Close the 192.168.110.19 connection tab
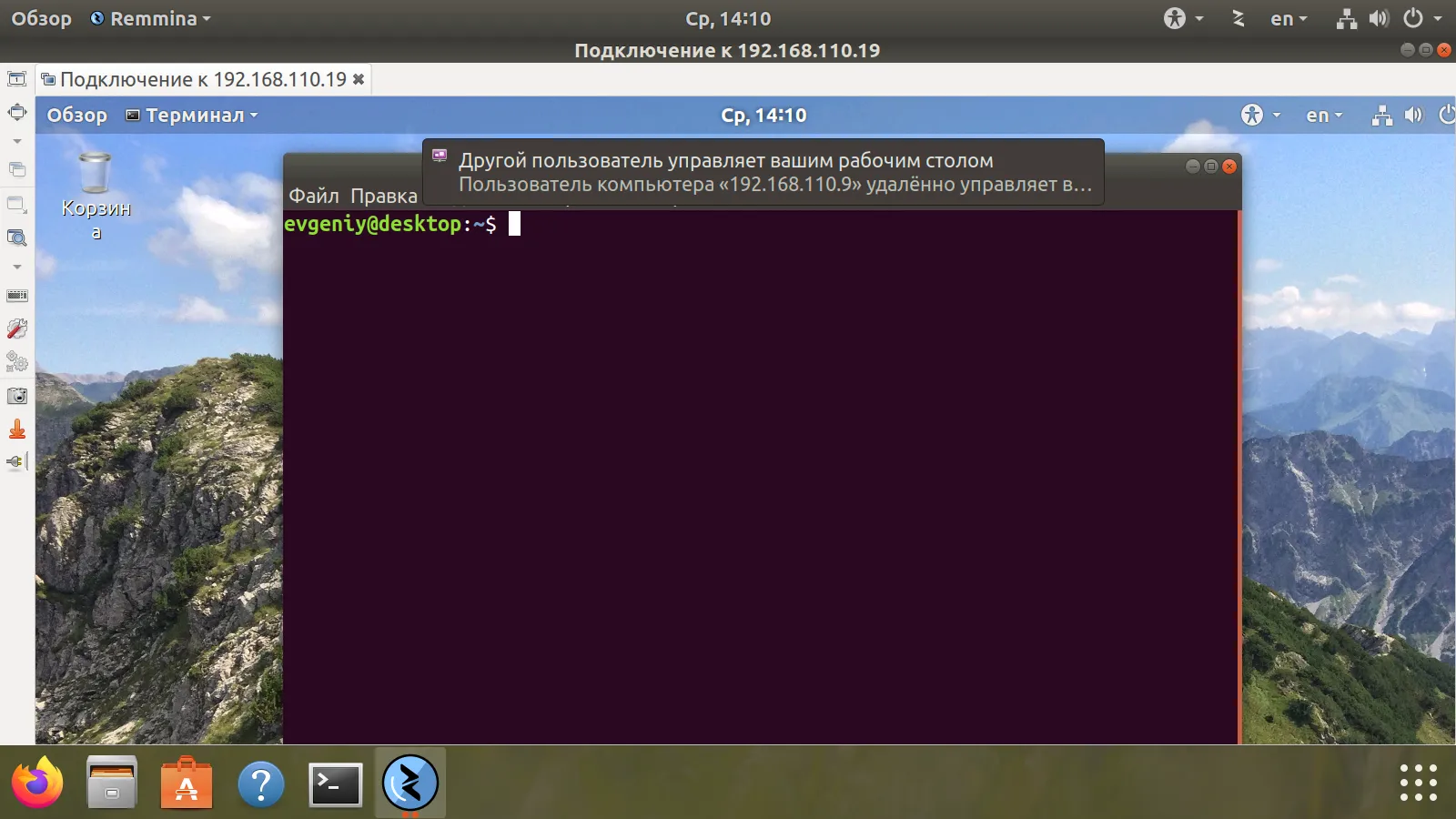 pos(359,79)
